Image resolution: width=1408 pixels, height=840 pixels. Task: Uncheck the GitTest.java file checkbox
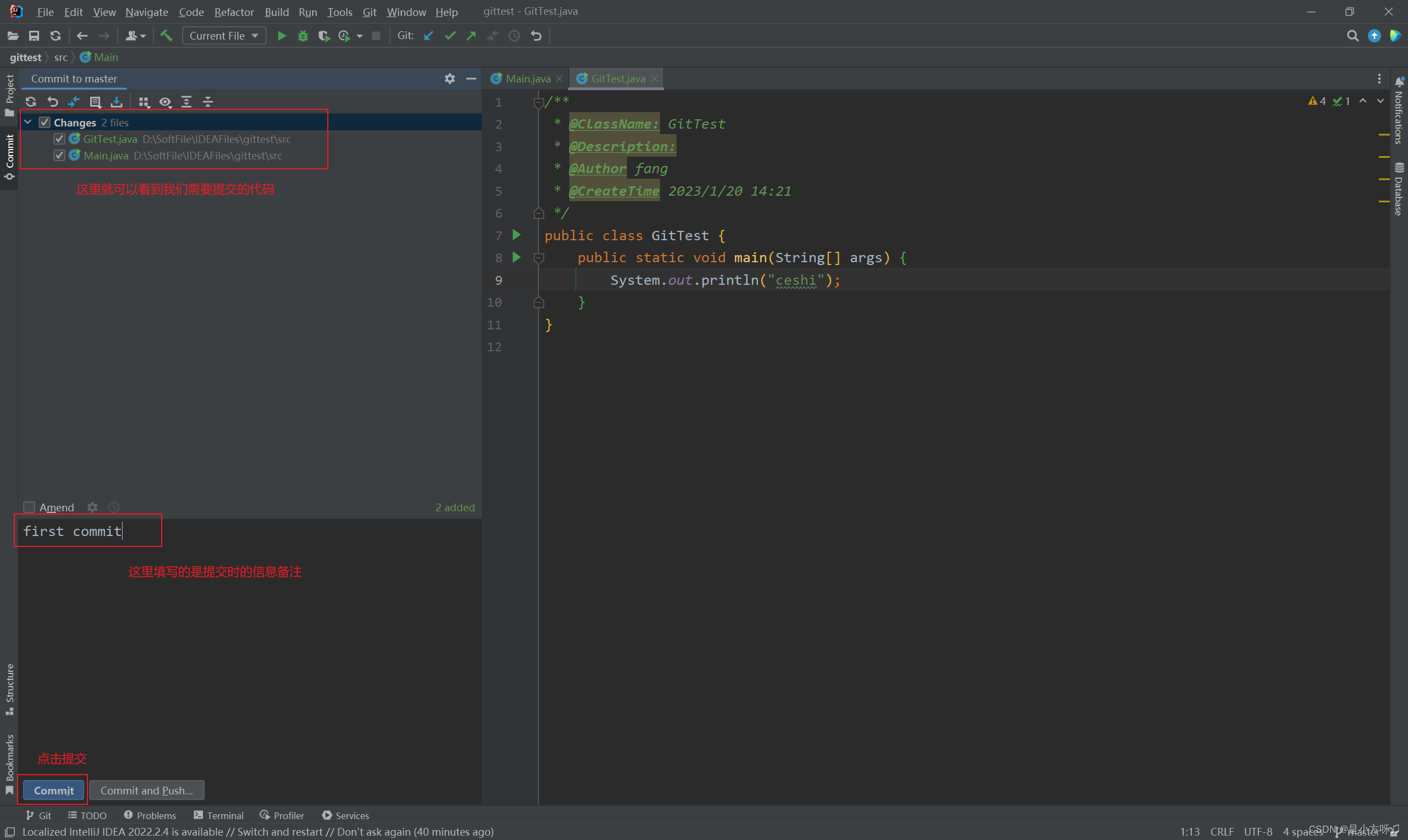[59, 139]
